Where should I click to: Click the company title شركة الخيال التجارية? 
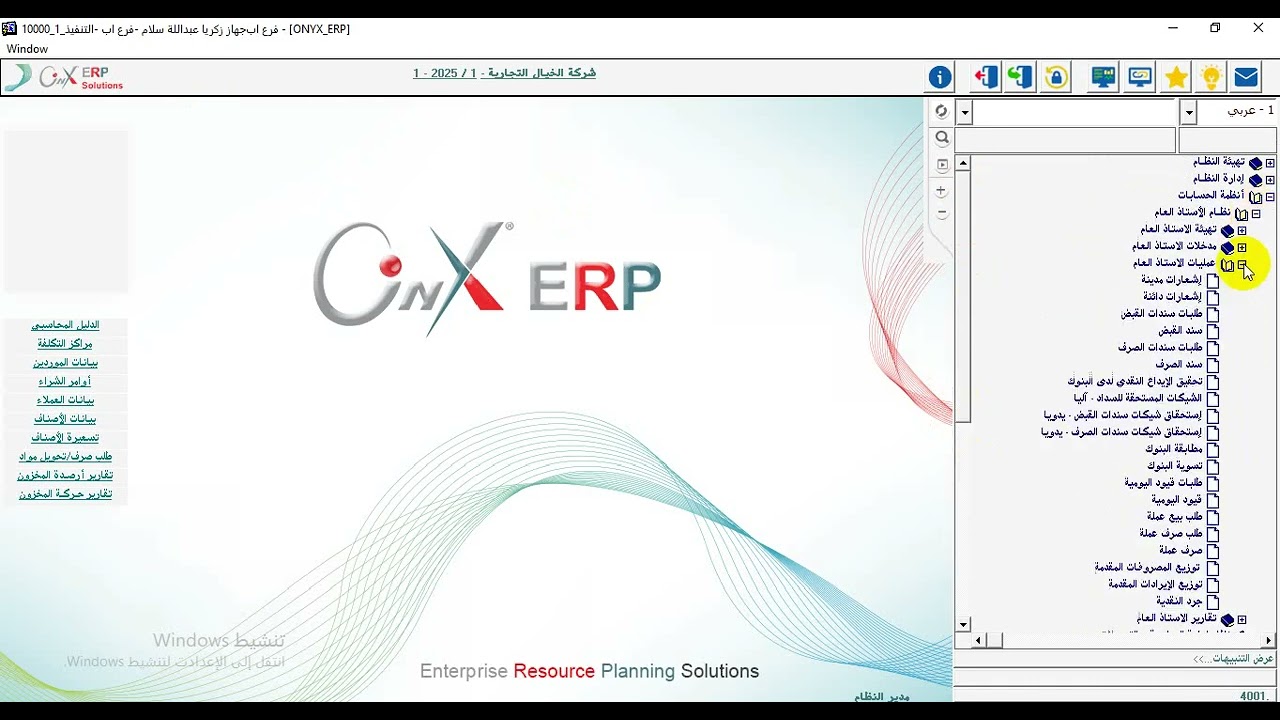pos(542,73)
